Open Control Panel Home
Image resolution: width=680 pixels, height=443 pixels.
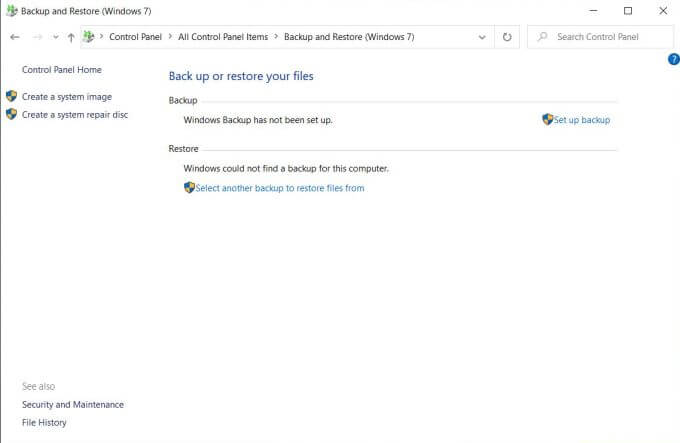(x=62, y=70)
